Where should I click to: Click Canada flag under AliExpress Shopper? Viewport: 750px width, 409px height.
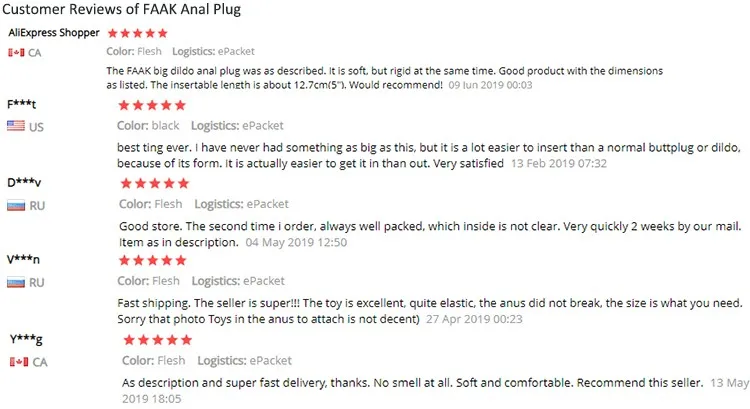click(15, 52)
